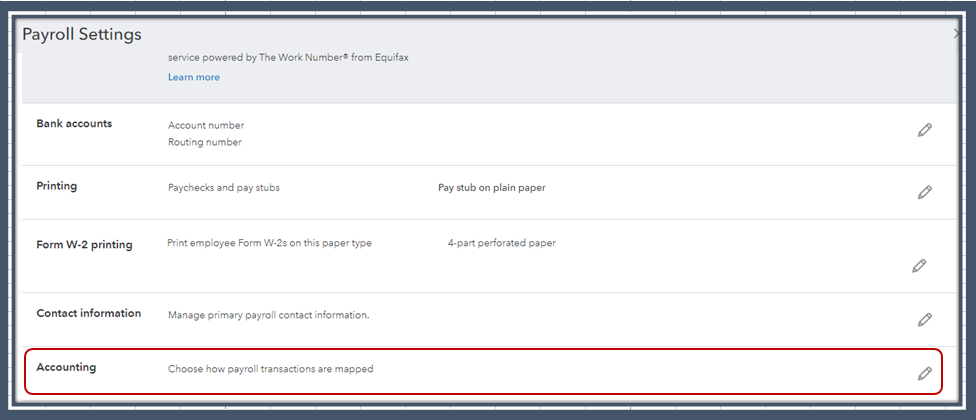
Task: Click the Account number text
Action: 206,125
